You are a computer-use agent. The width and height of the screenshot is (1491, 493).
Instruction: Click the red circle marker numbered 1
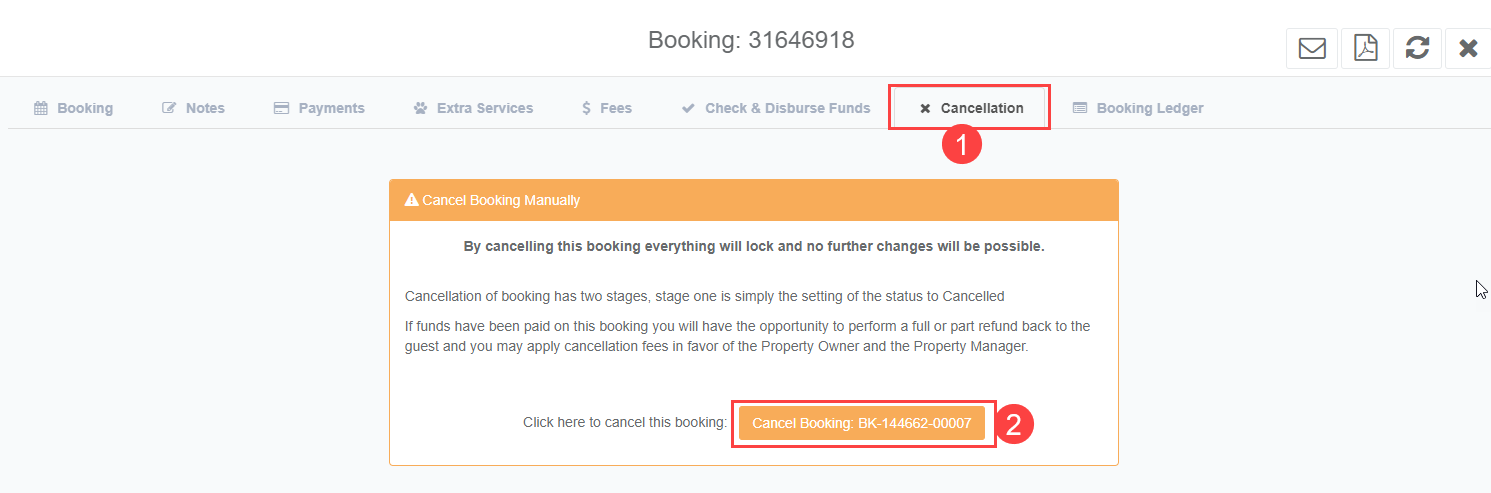click(x=962, y=145)
